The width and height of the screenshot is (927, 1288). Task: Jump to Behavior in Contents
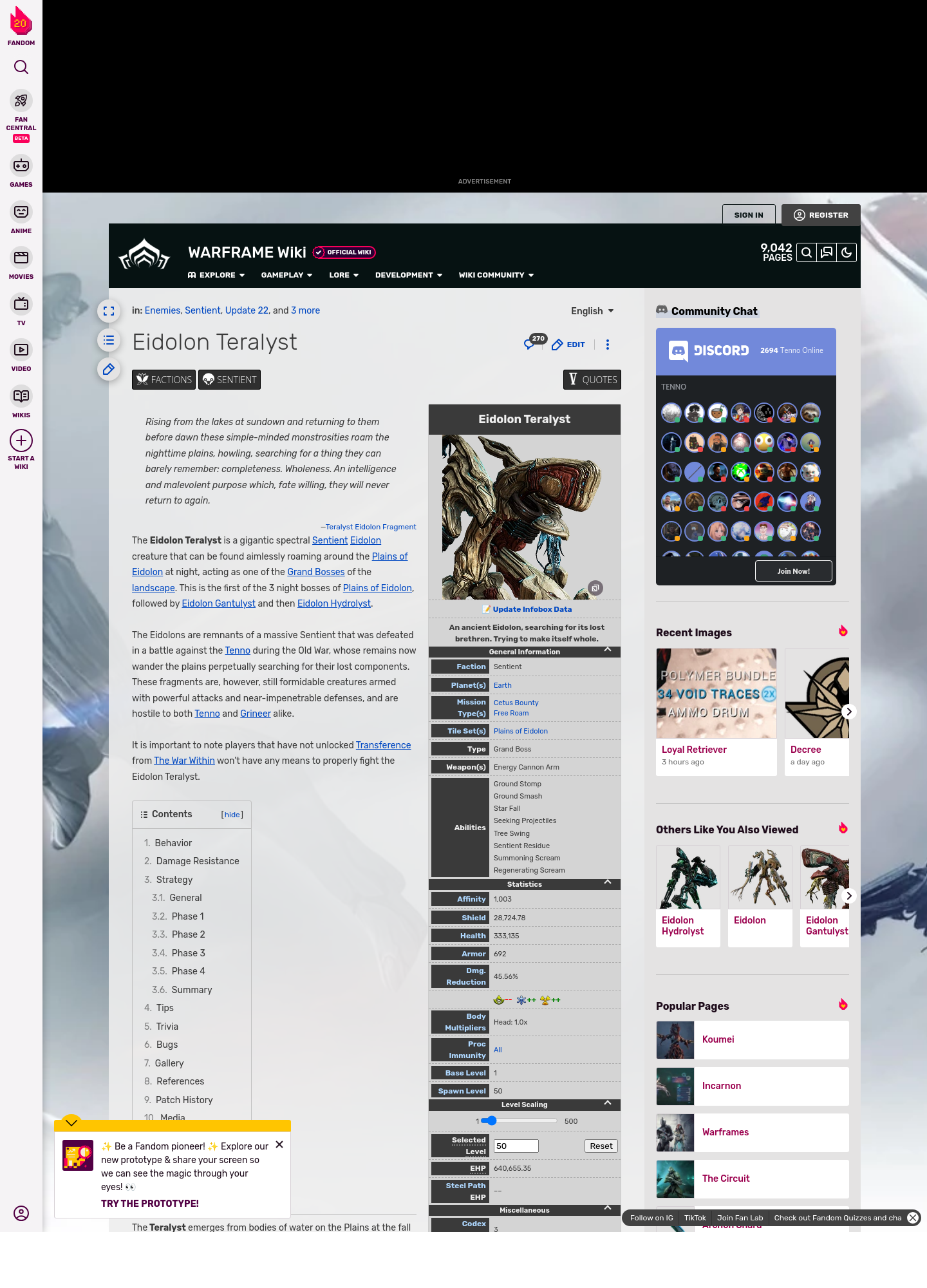pos(173,843)
